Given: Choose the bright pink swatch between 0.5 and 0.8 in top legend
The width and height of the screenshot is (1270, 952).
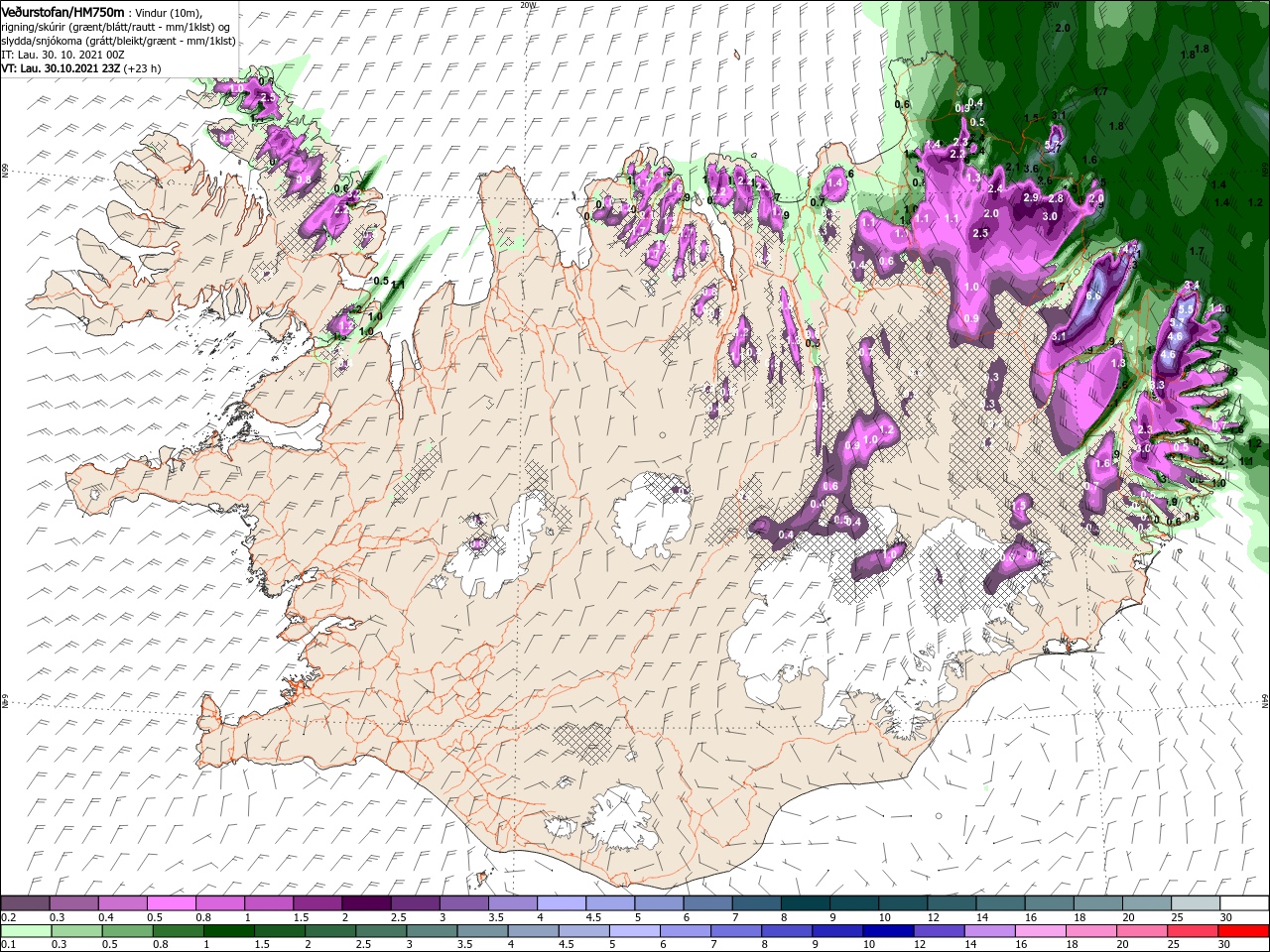Looking at the screenshot, I should pyautogui.click(x=171, y=903).
